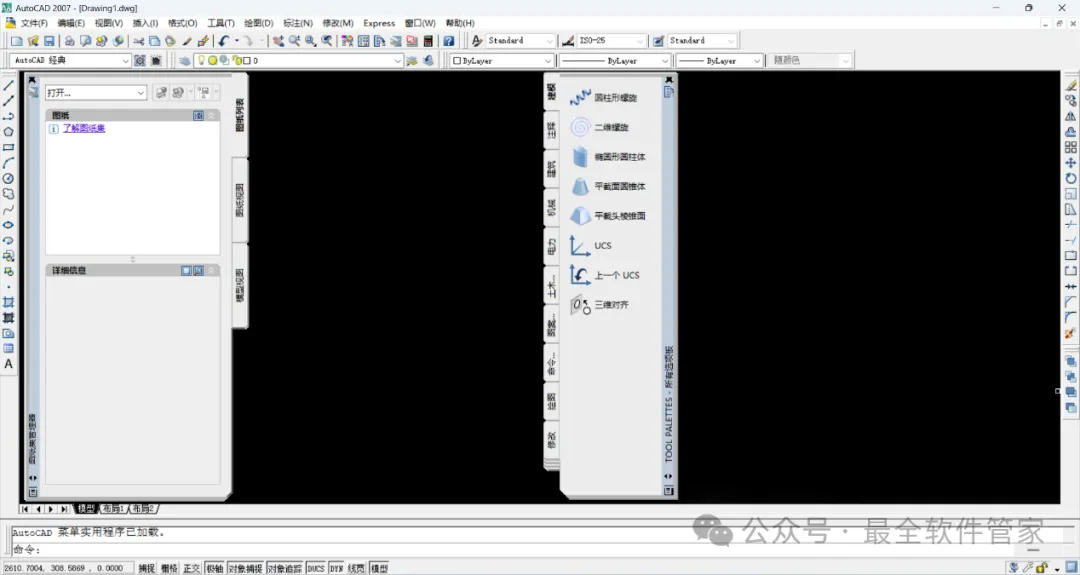This screenshot has height=575, width=1080.
Task: Open the 了解图纸集 link
Action: (x=84, y=128)
